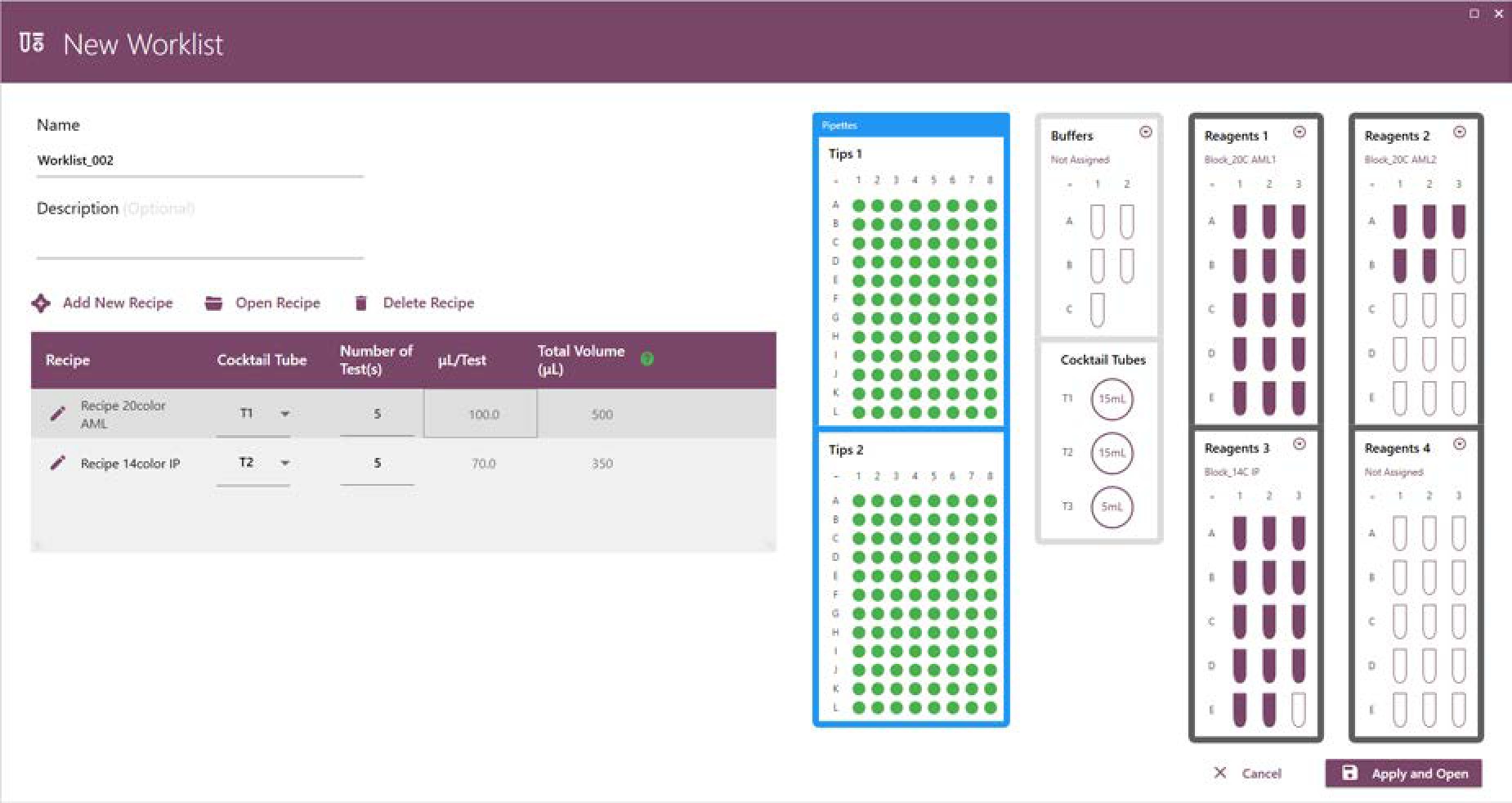Click the Block_20C AML2 label
The width and height of the screenshot is (1512, 803).
click(1400, 159)
